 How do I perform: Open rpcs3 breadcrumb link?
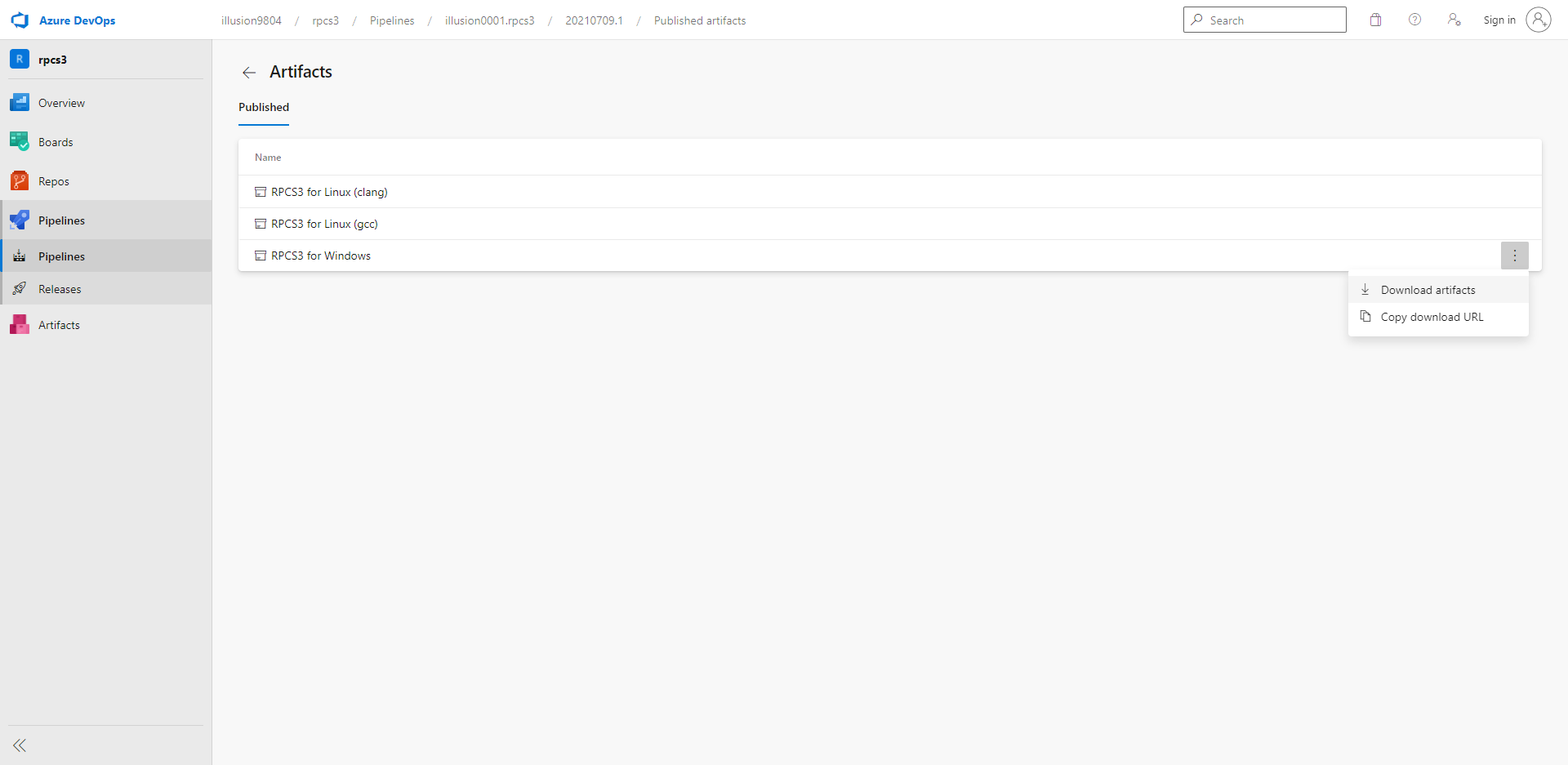325,20
